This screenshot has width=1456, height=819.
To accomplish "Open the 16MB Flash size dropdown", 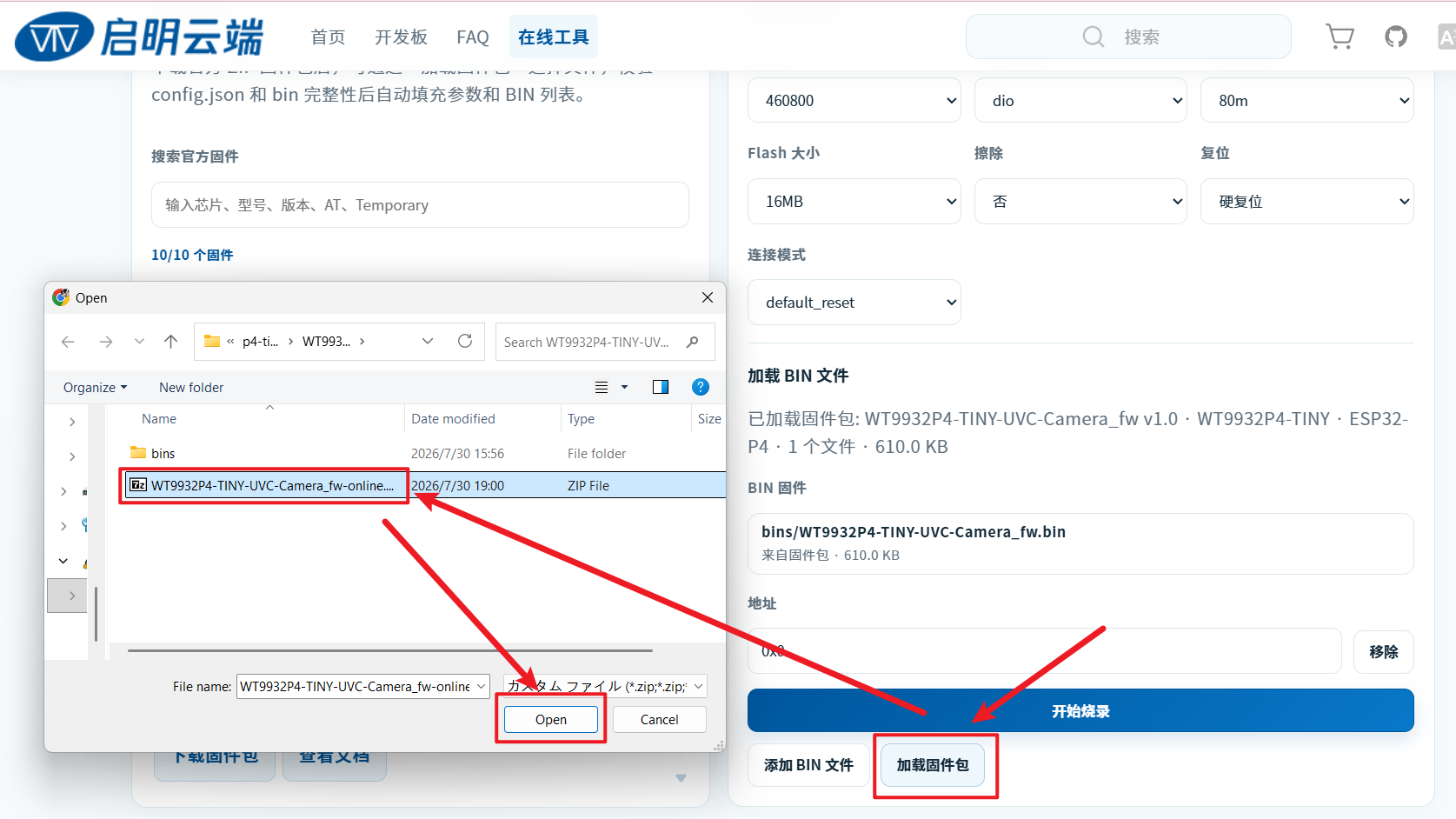I will click(854, 201).
